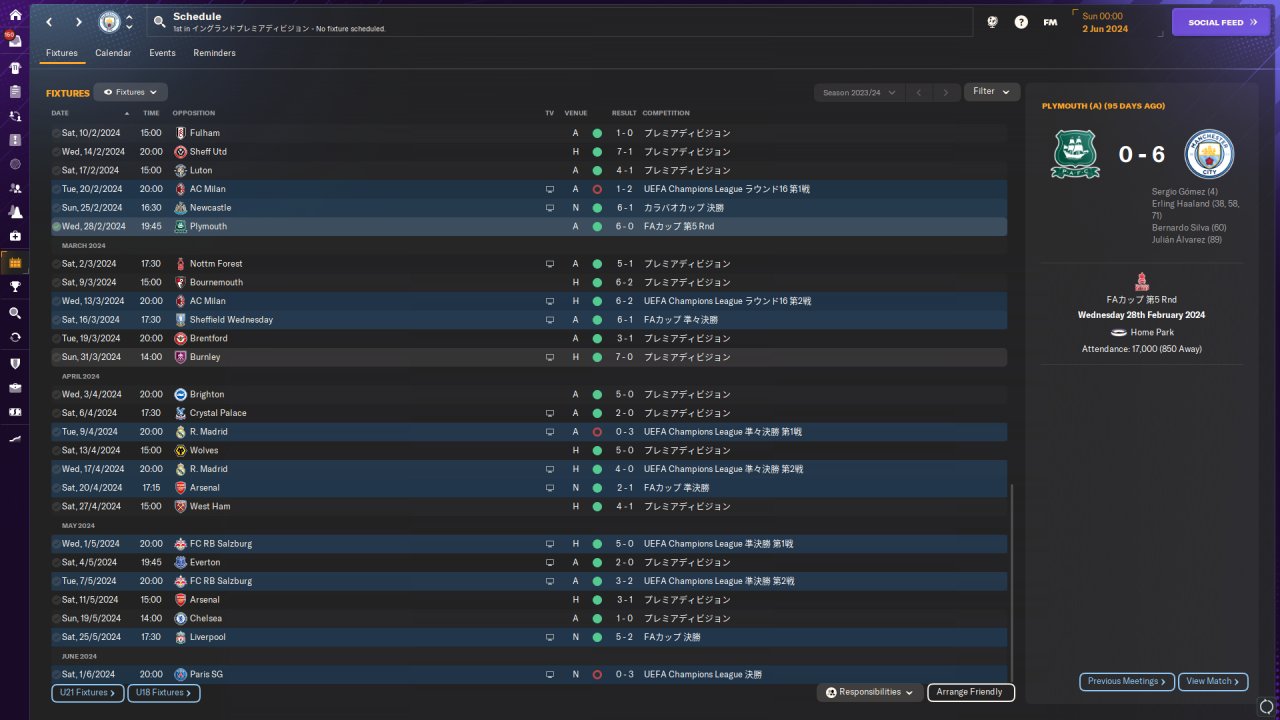
Task: Open the Squad shirt icon in the sidebar
Action: click(15, 68)
